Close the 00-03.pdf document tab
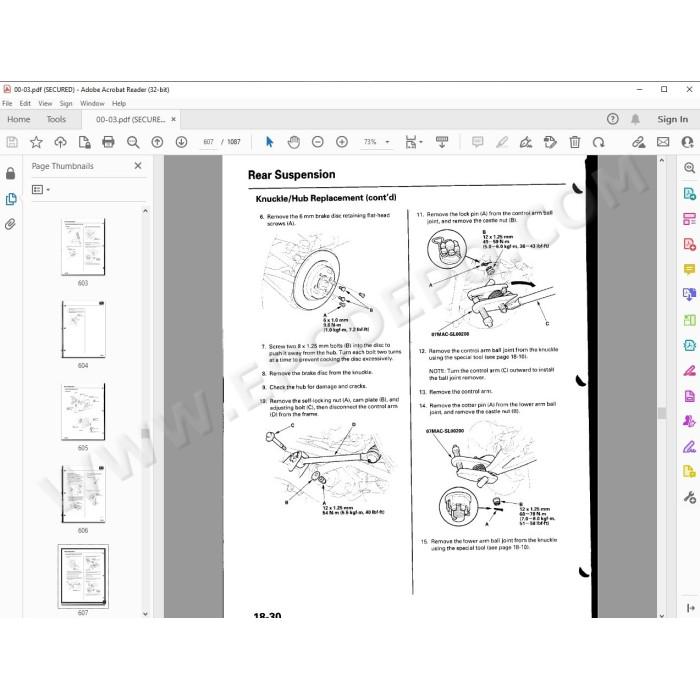Viewport: 700px width, 700px height. click(x=173, y=119)
